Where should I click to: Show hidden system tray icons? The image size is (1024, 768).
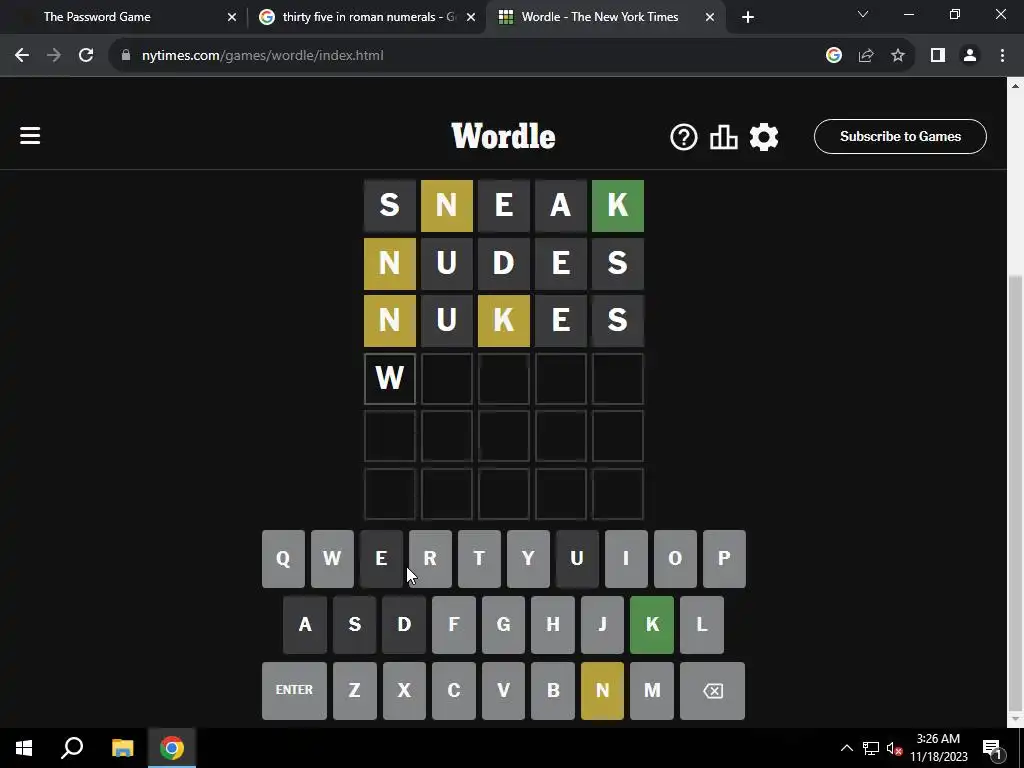tap(846, 748)
